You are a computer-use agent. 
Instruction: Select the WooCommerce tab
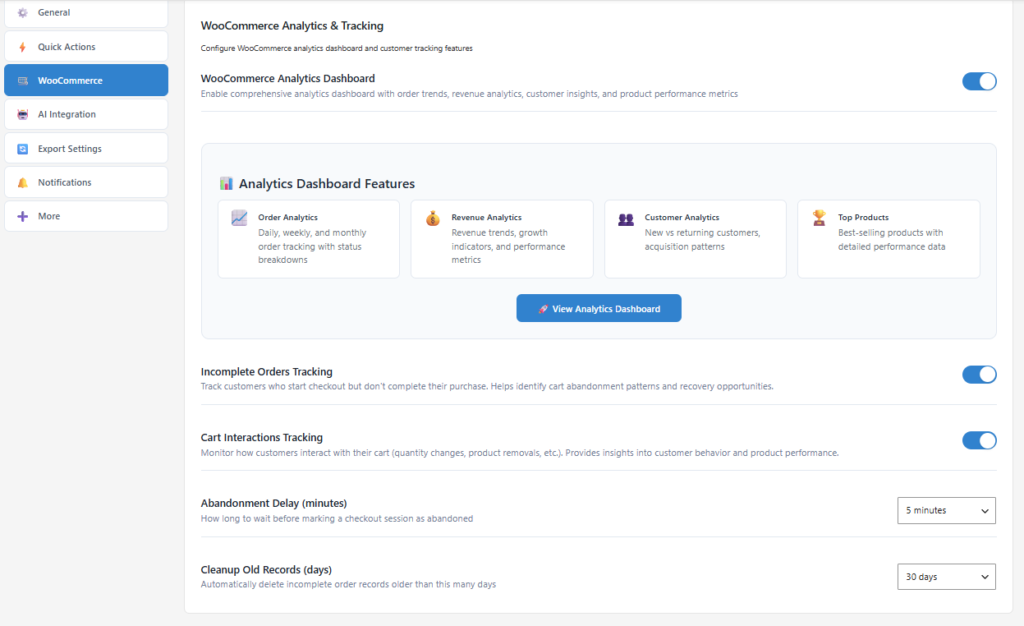coord(86,80)
